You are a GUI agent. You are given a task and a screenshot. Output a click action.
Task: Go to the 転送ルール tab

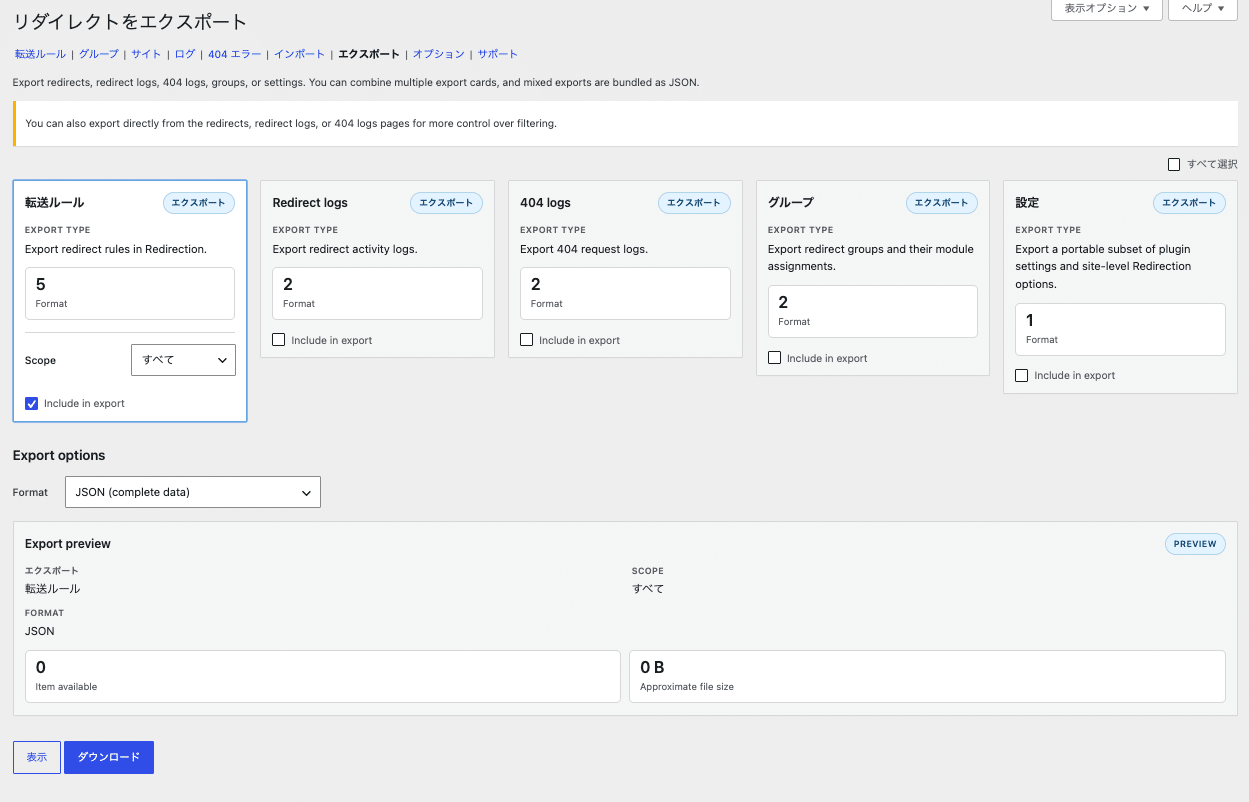40,54
